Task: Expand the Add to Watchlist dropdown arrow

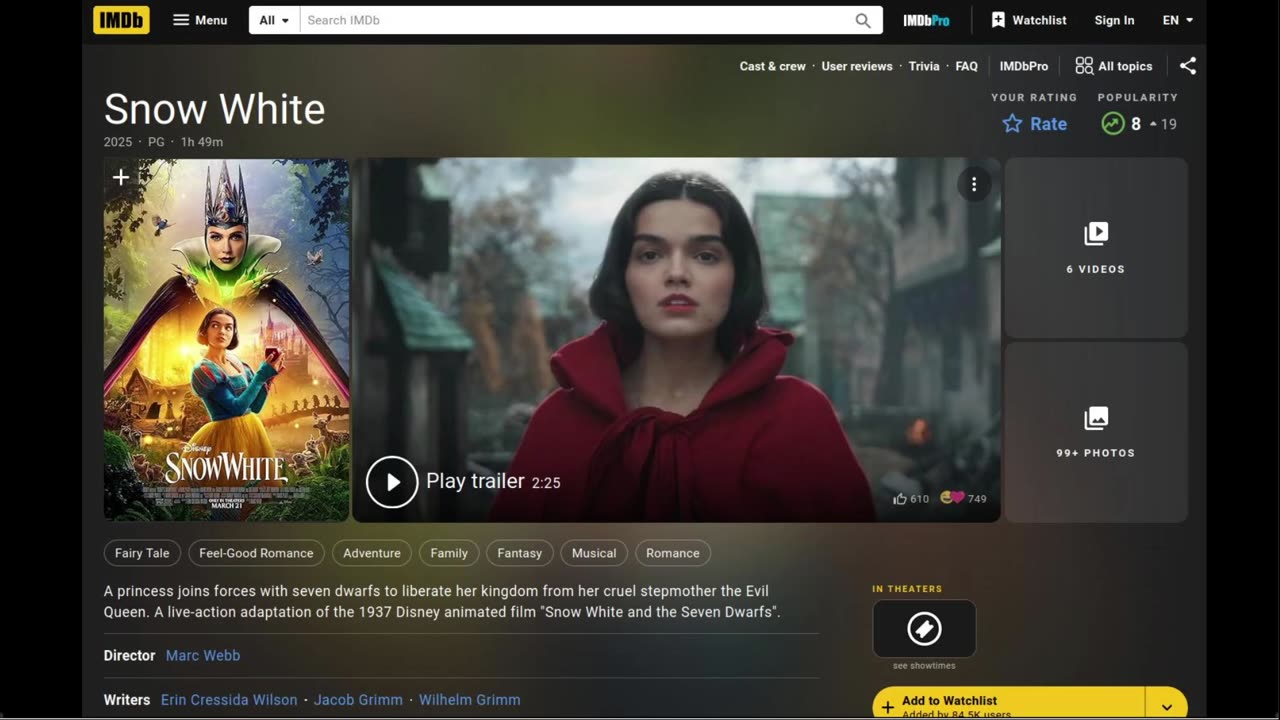Action: [x=1167, y=705]
